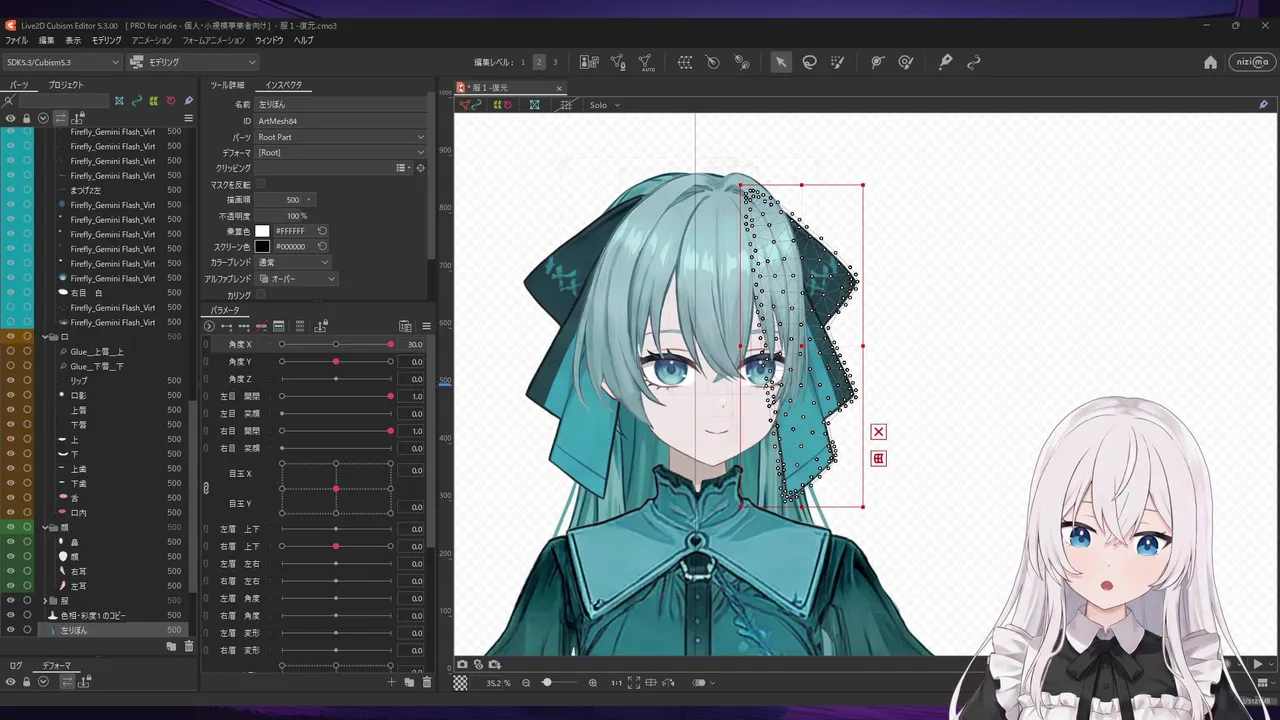Screen dimensions: 1280x720
Task: Open the SDK5.3/Cubism5.3 version dropdown
Action: [x=62, y=62]
